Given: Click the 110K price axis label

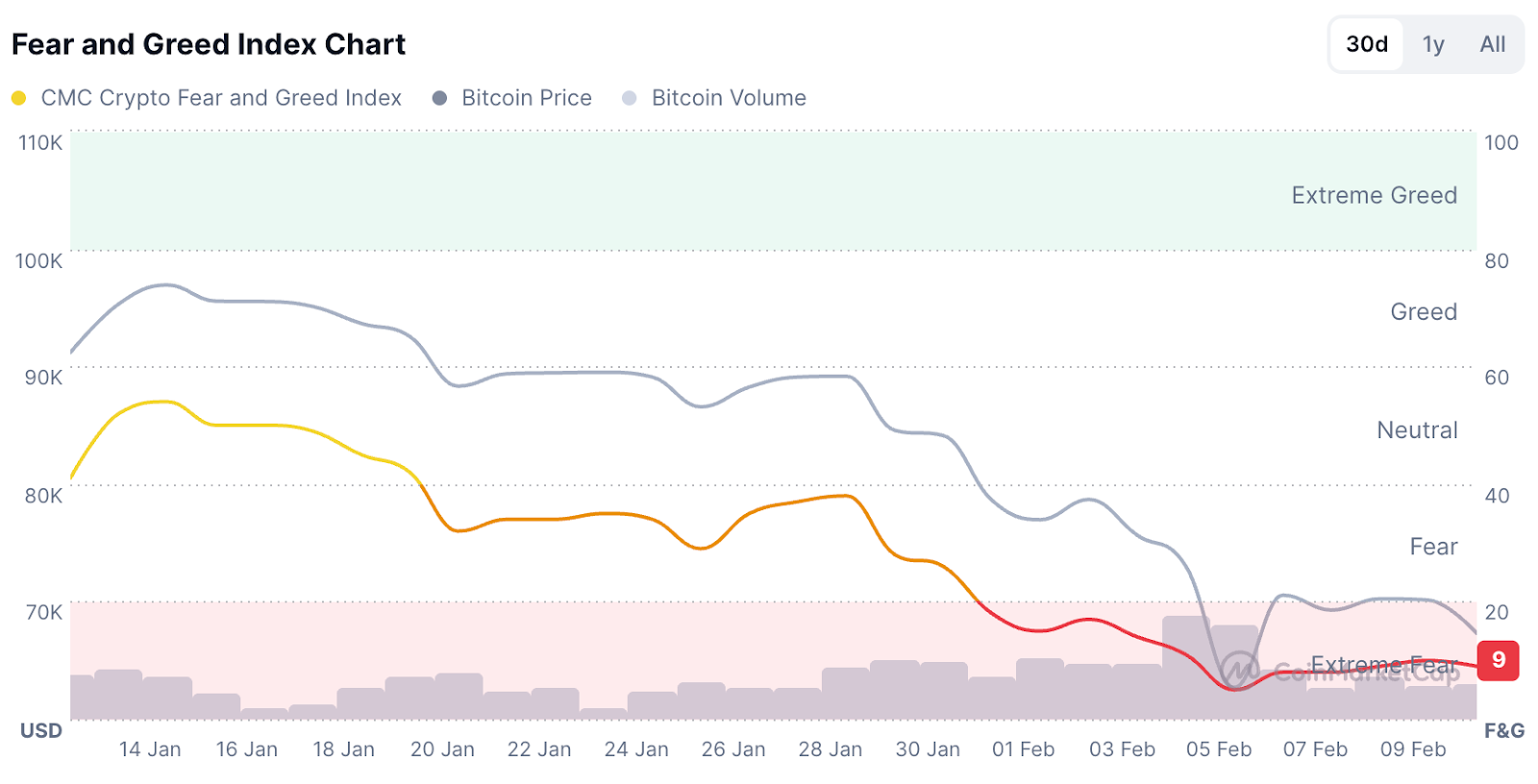Looking at the screenshot, I should point(40,143).
